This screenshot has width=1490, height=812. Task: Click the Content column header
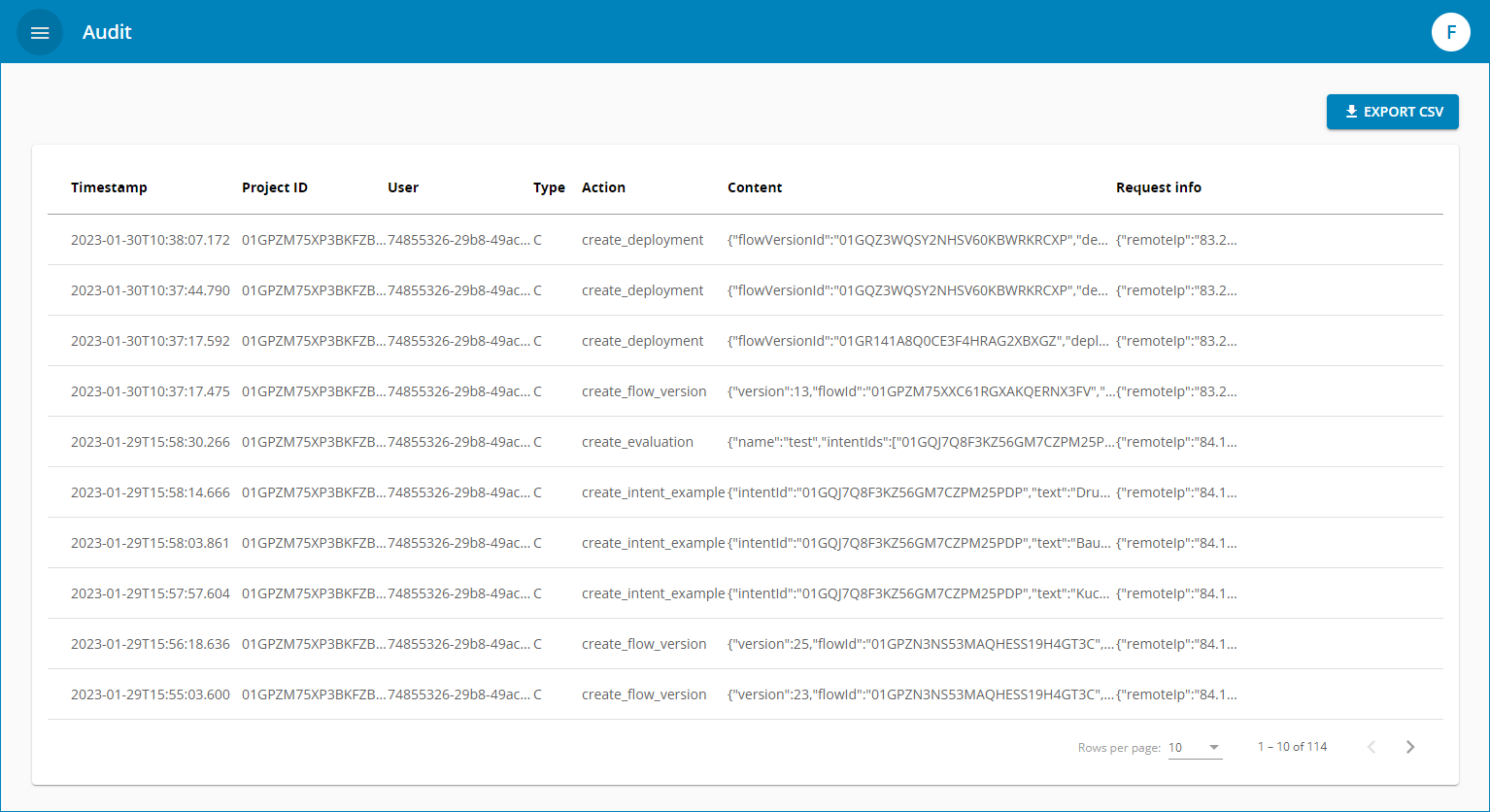755,187
